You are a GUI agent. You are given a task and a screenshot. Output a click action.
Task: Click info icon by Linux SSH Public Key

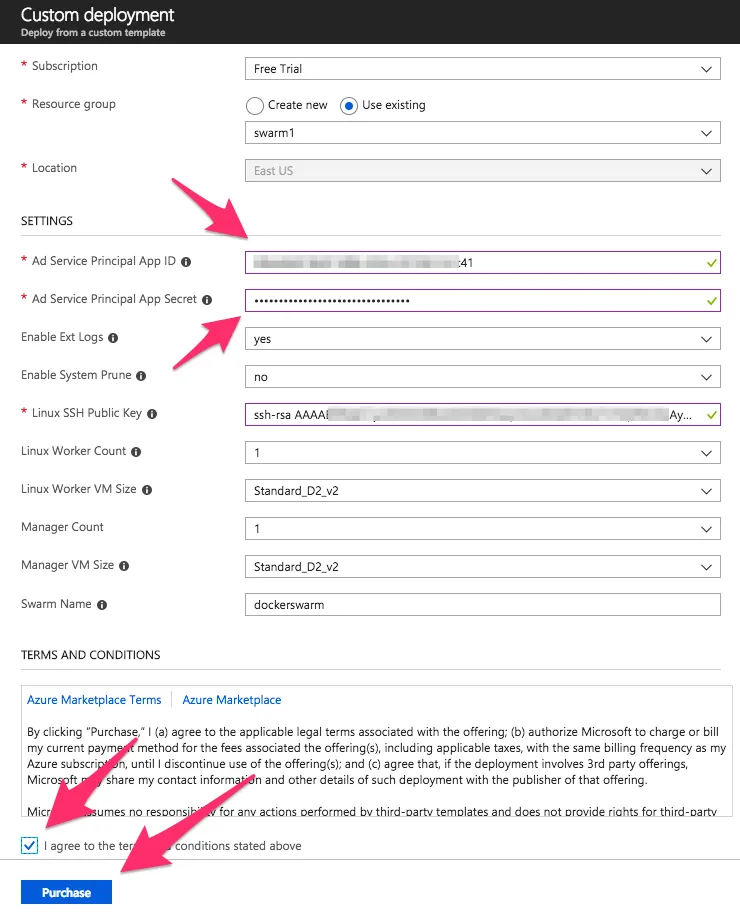(152, 414)
